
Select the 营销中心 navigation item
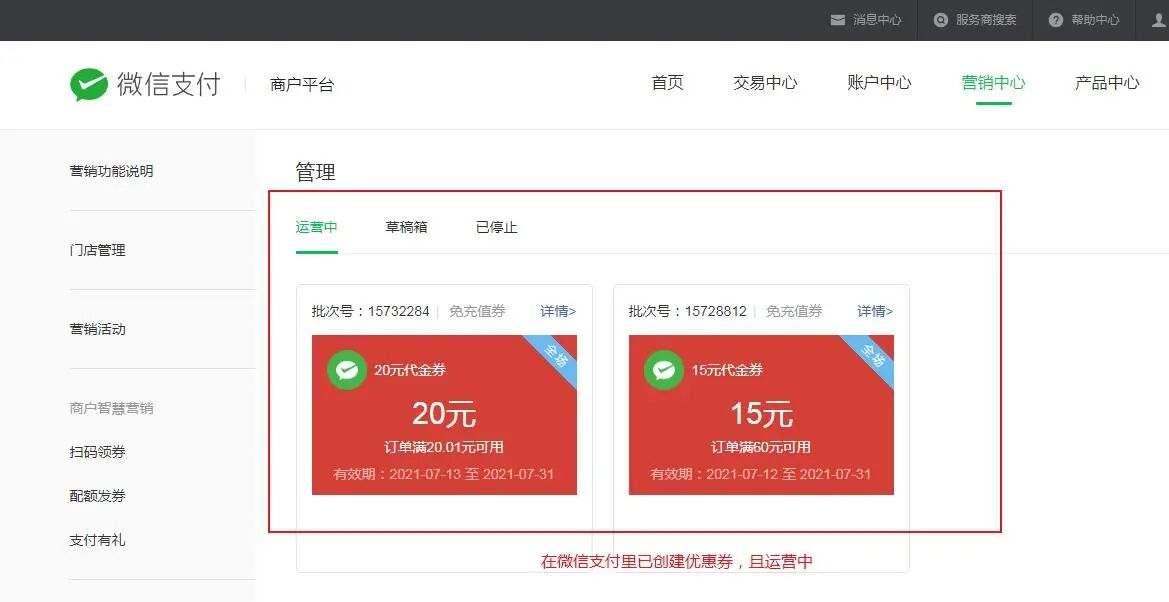[993, 83]
